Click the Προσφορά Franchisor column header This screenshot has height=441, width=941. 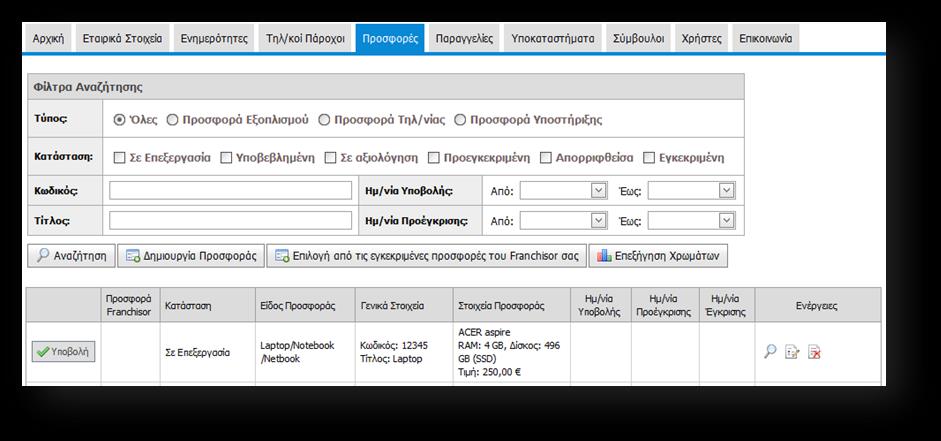point(130,305)
